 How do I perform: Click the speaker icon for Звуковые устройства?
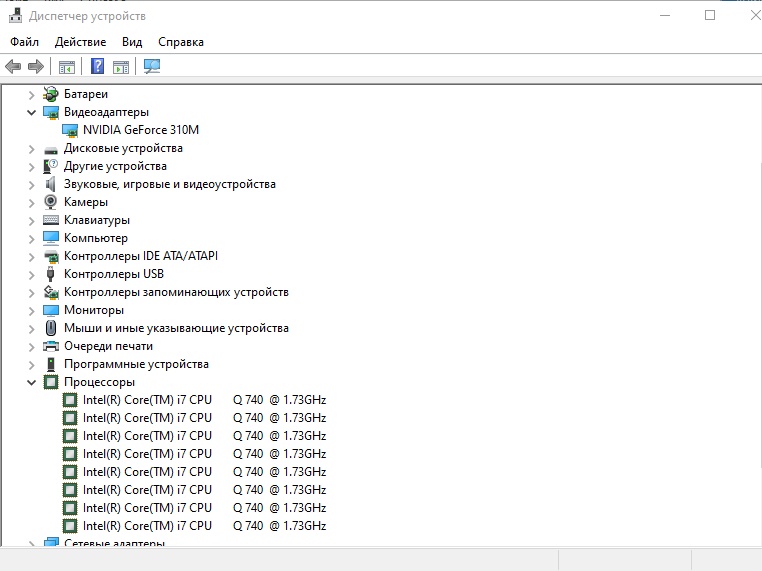click(50, 184)
